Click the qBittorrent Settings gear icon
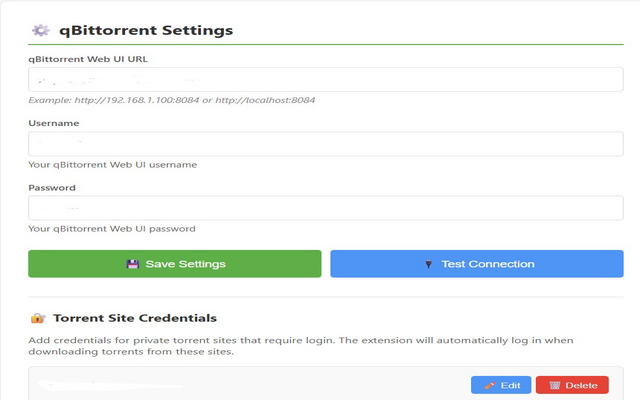This screenshot has width=640, height=400. [x=41, y=30]
